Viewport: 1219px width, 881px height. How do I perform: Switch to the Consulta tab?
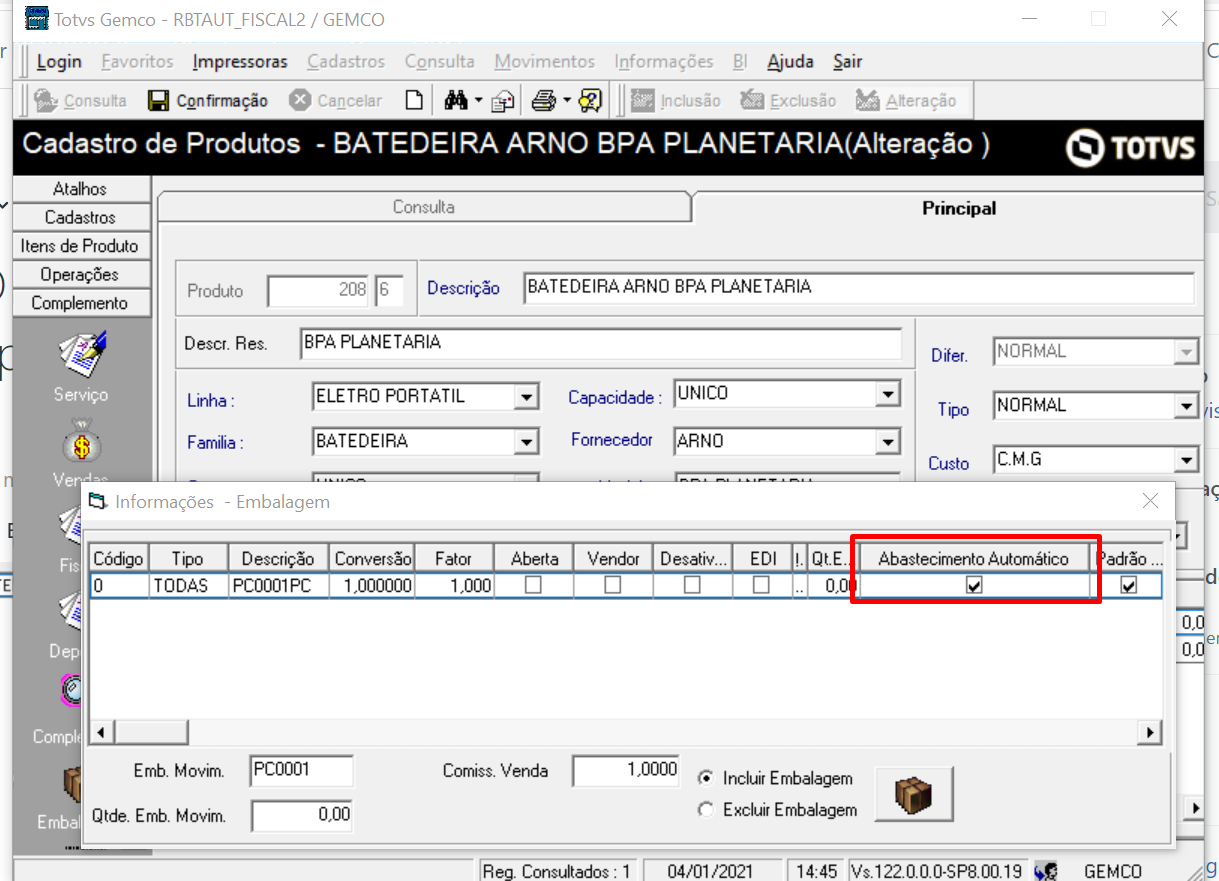423,207
